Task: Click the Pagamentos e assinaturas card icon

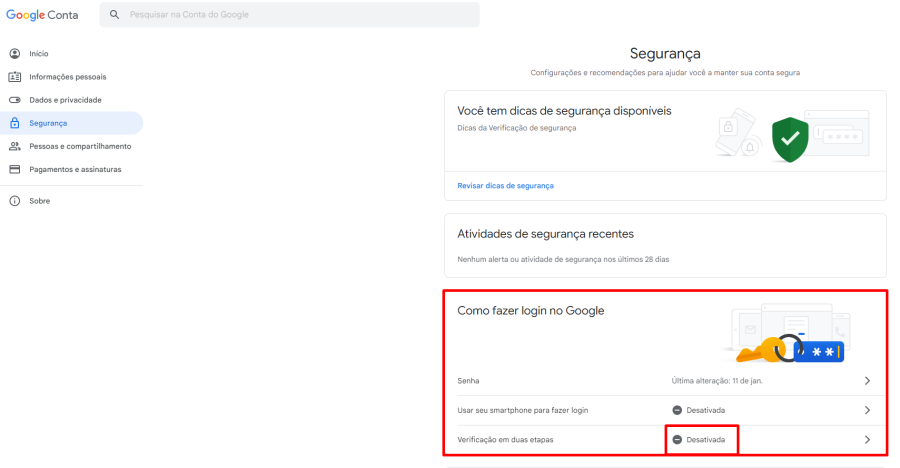Action: point(14,169)
